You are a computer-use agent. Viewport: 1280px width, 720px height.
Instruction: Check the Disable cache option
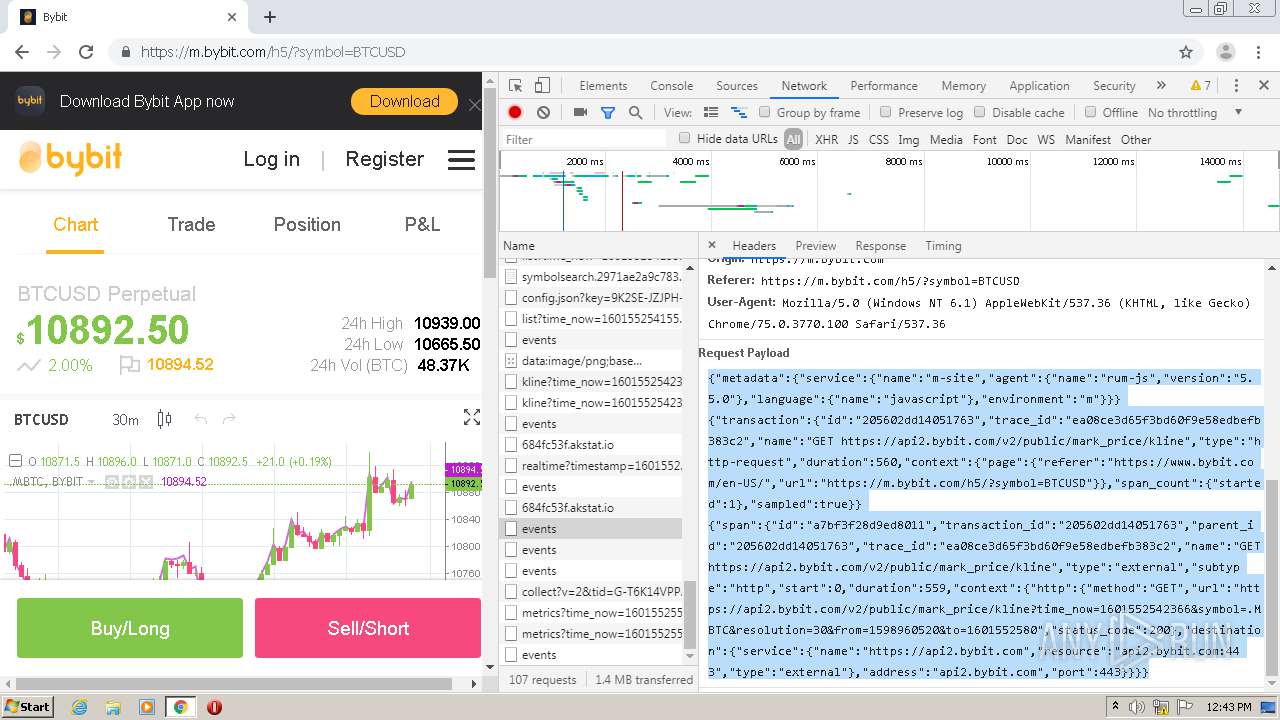click(x=980, y=112)
